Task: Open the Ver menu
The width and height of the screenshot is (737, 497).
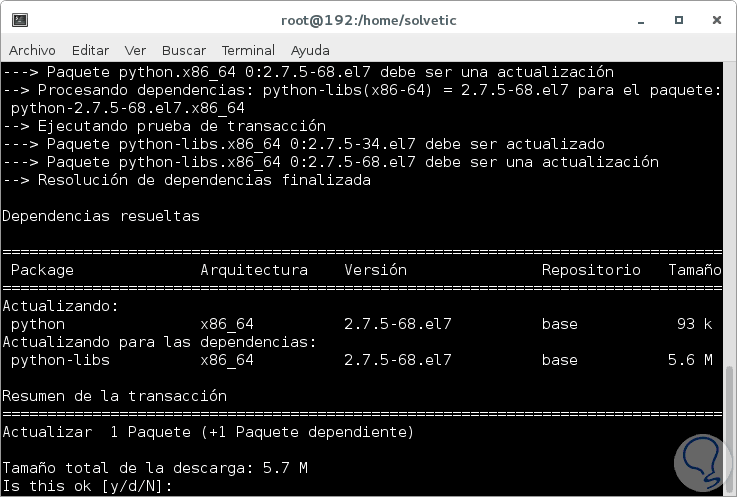Action: [x=135, y=50]
